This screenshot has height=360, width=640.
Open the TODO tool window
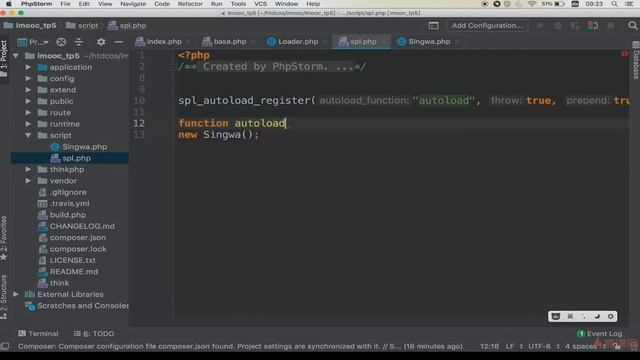94,333
